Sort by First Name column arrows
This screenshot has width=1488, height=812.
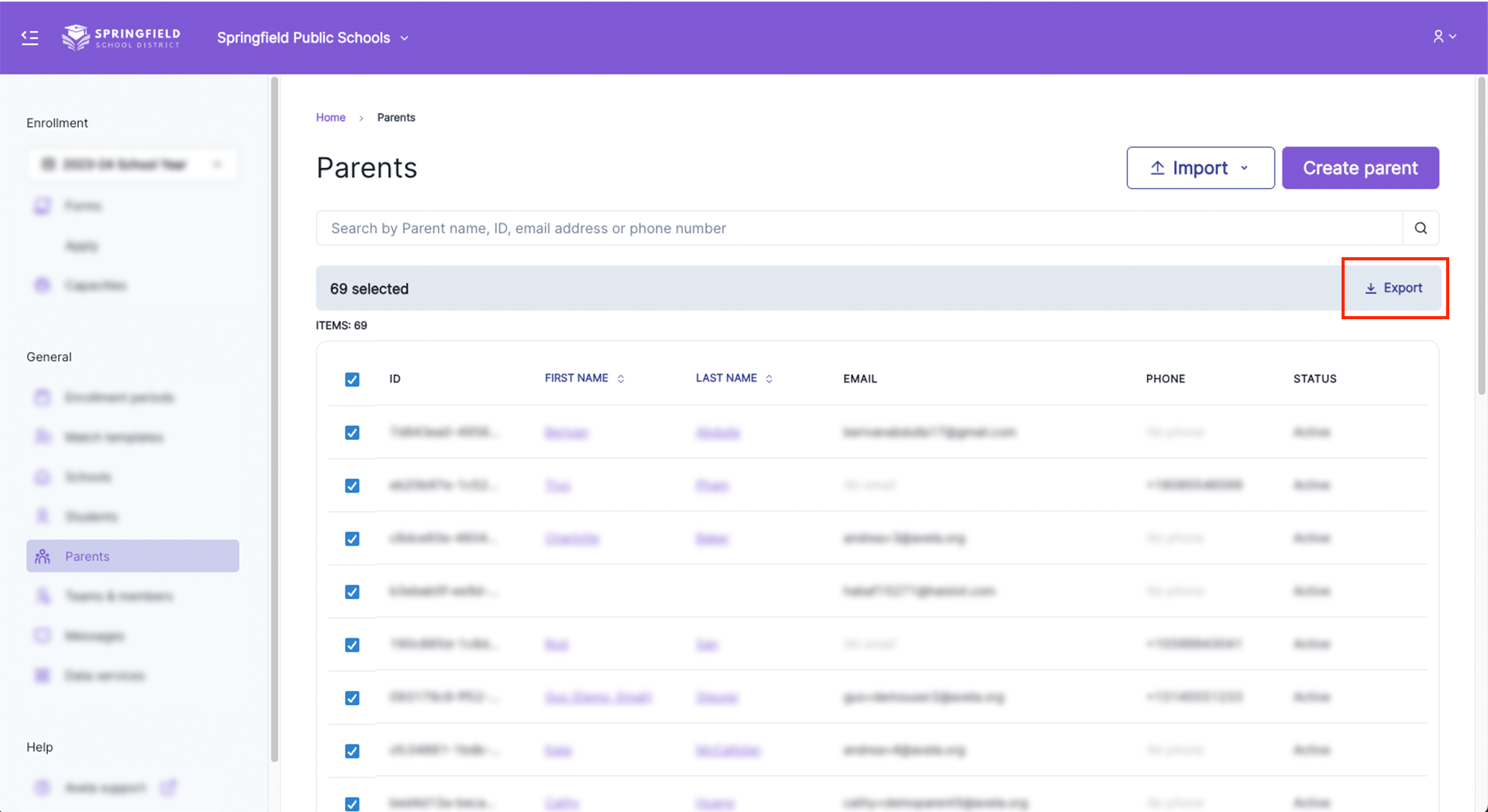click(x=621, y=379)
